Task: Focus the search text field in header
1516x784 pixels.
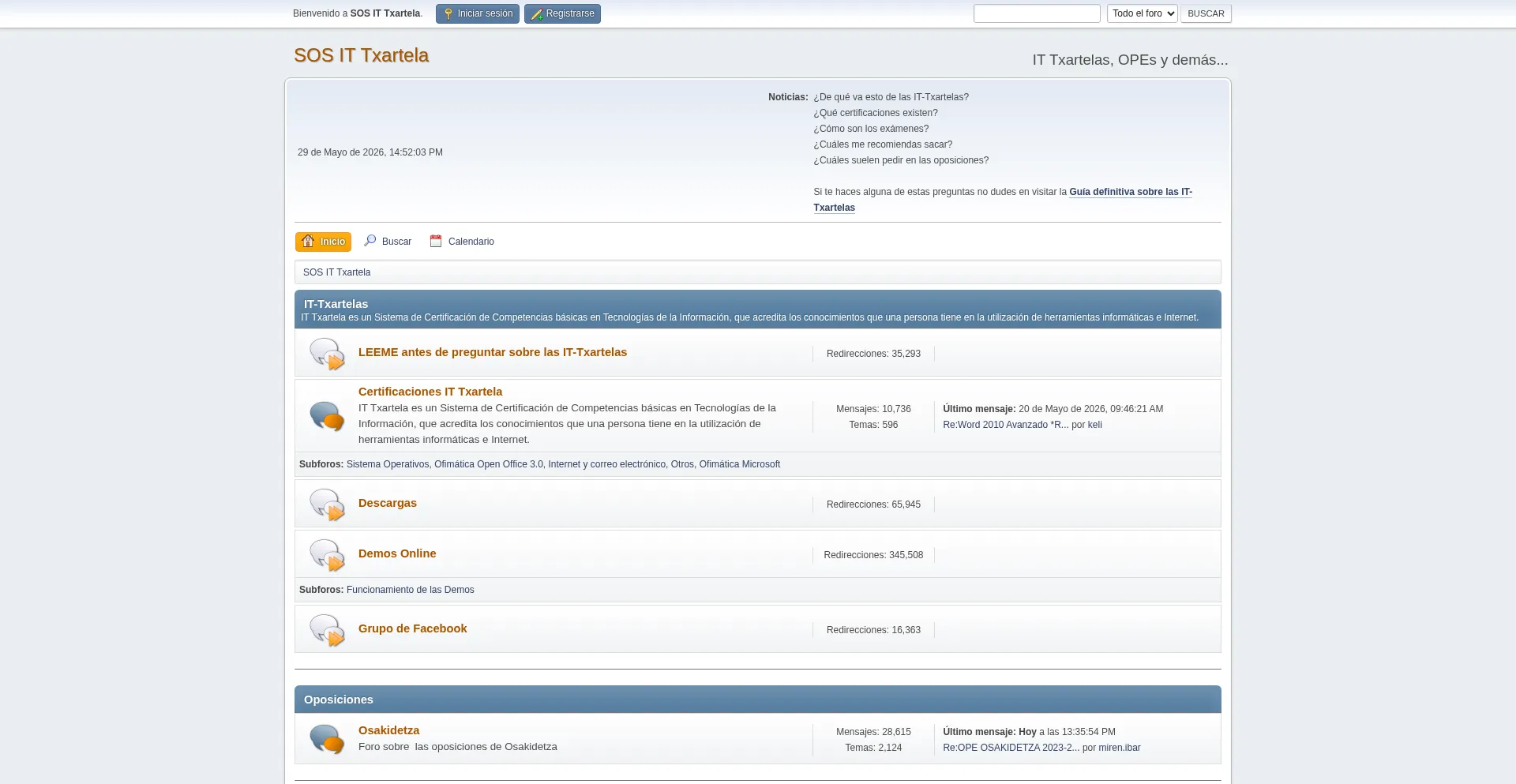Action: tap(1037, 13)
